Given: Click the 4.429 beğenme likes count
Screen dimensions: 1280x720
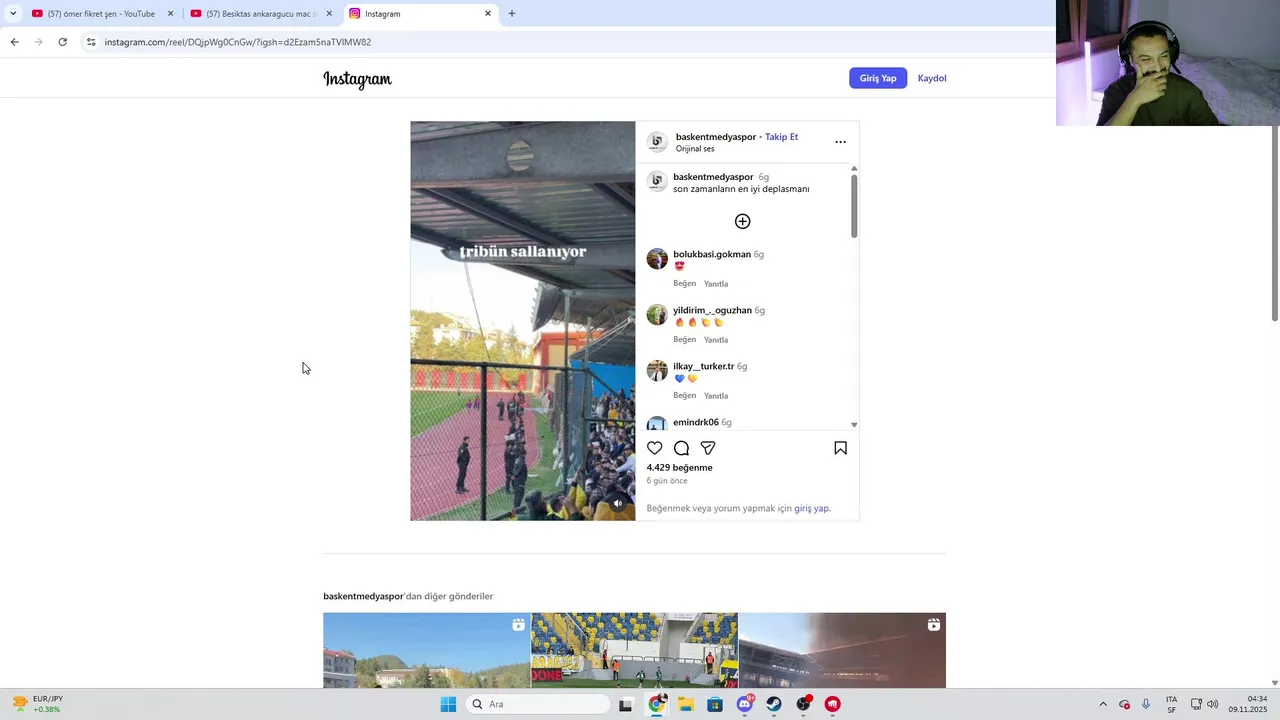Looking at the screenshot, I should tap(679, 468).
